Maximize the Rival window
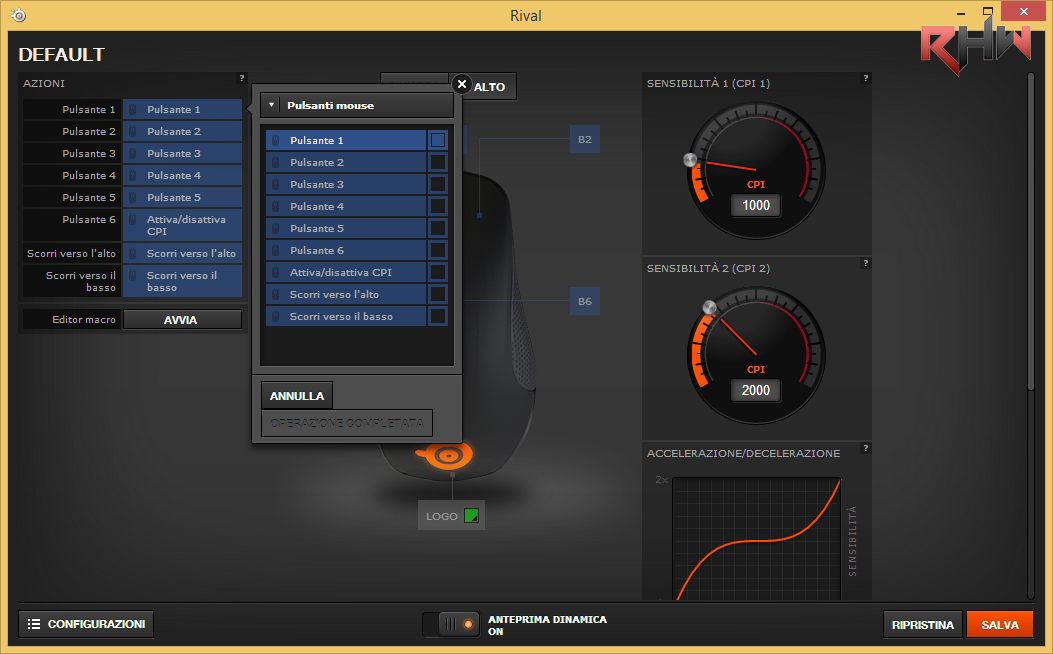The image size is (1053, 654). (x=988, y=11)
